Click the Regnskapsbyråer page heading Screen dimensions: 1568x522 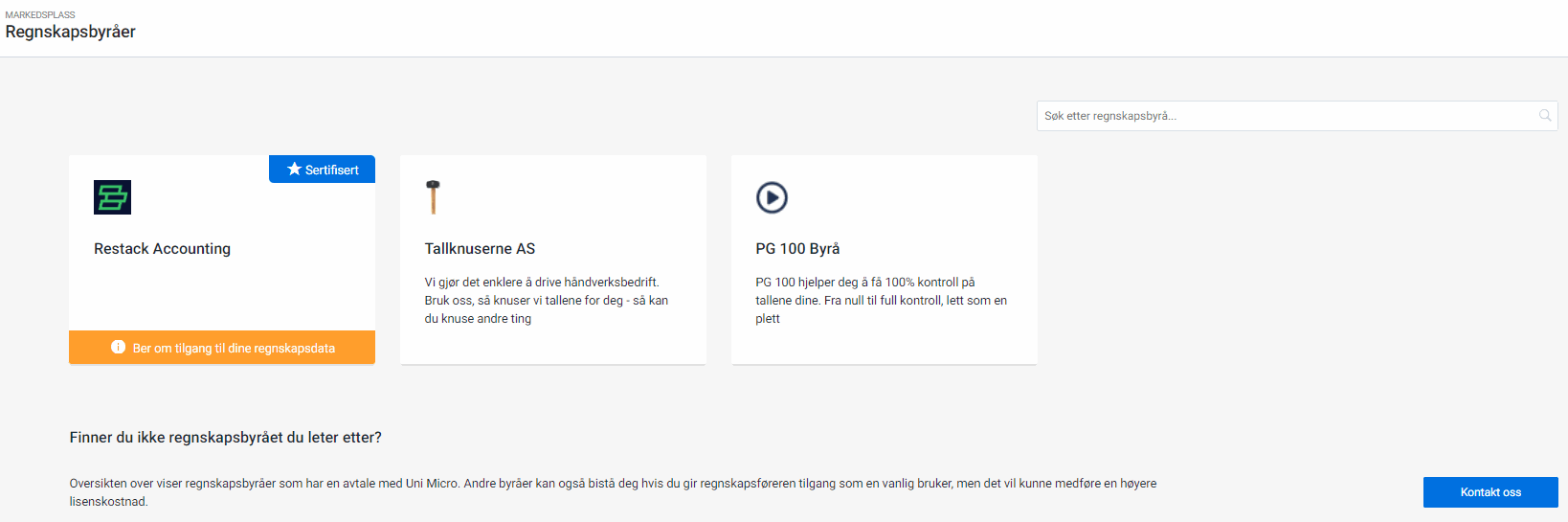pos(71,33)
